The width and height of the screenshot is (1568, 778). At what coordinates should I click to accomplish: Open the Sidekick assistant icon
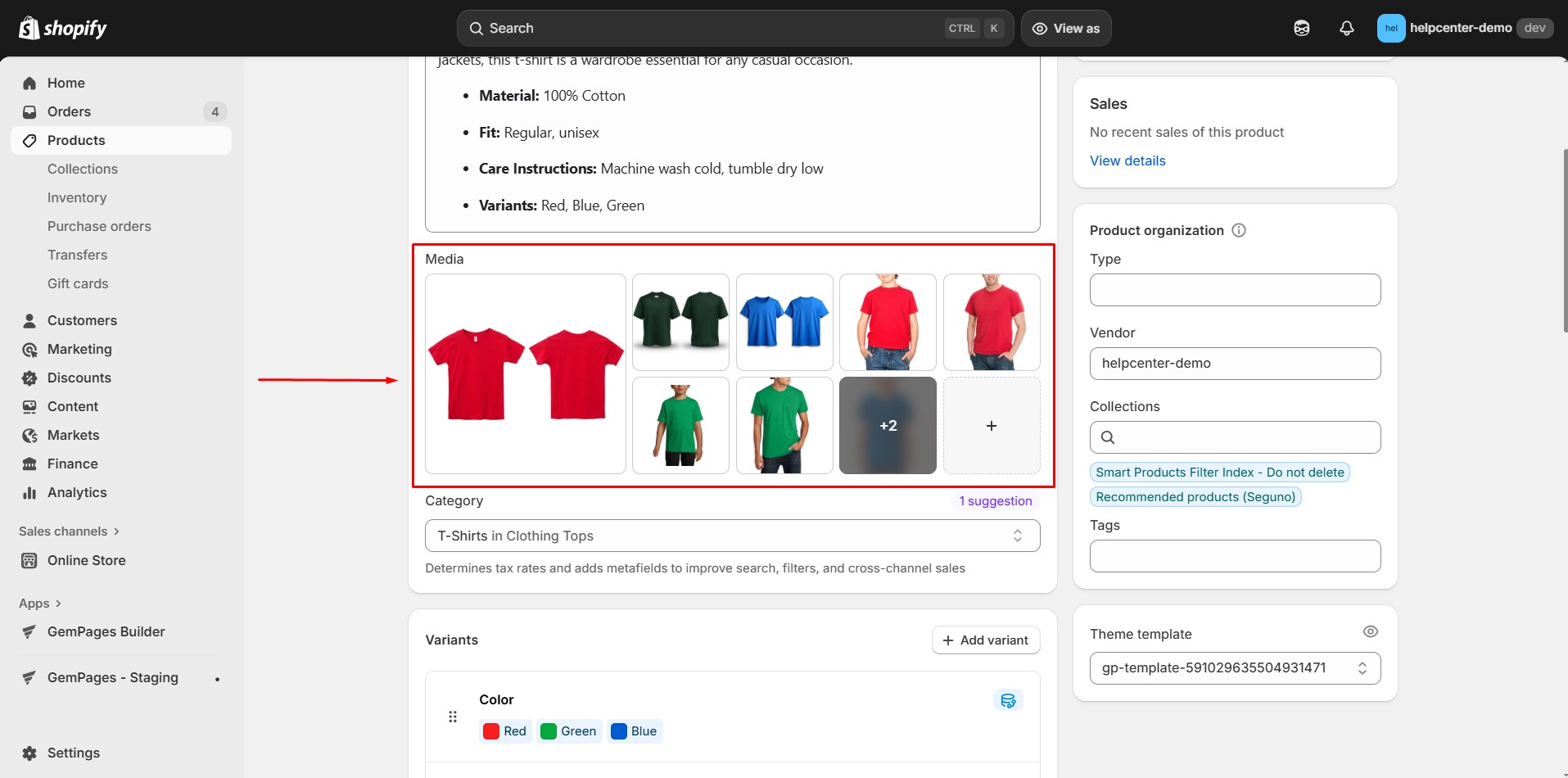(1301, 29)
